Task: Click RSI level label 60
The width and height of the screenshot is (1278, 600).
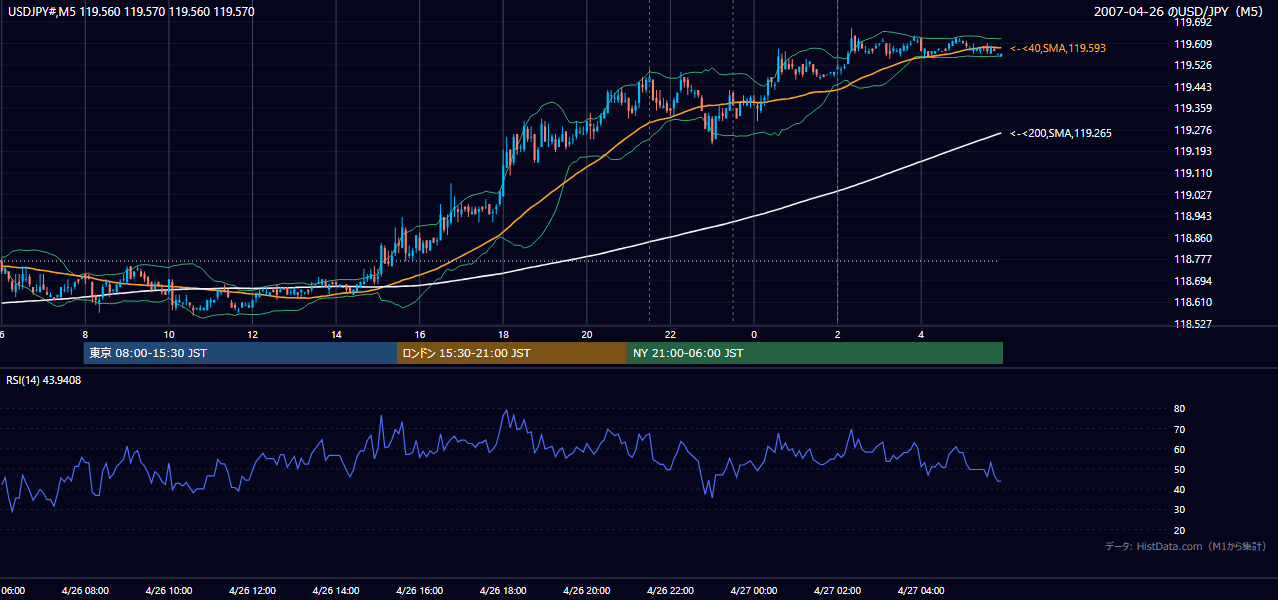Action: tap(1179, 449)
